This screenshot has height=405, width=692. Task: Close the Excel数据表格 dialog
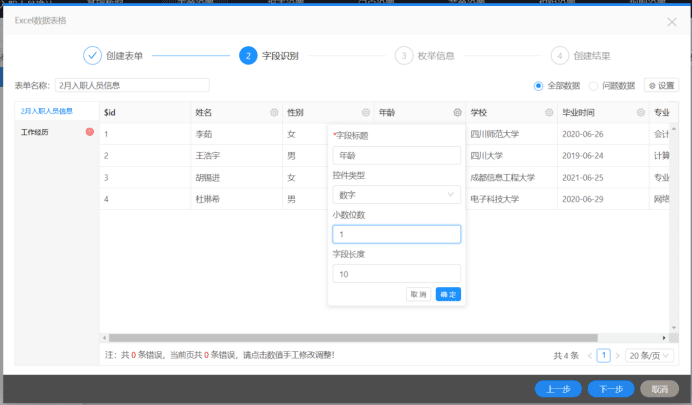[672, 22]
